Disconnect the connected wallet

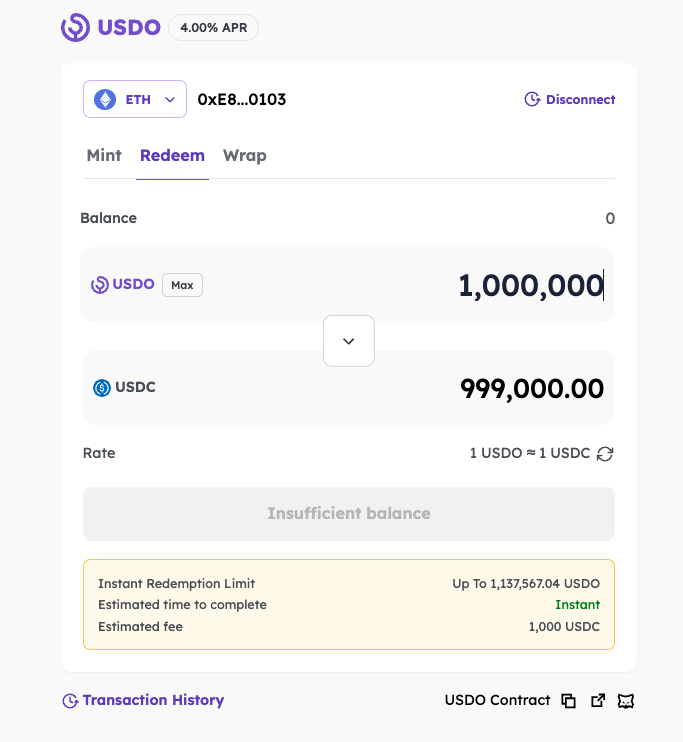(570, 100)
